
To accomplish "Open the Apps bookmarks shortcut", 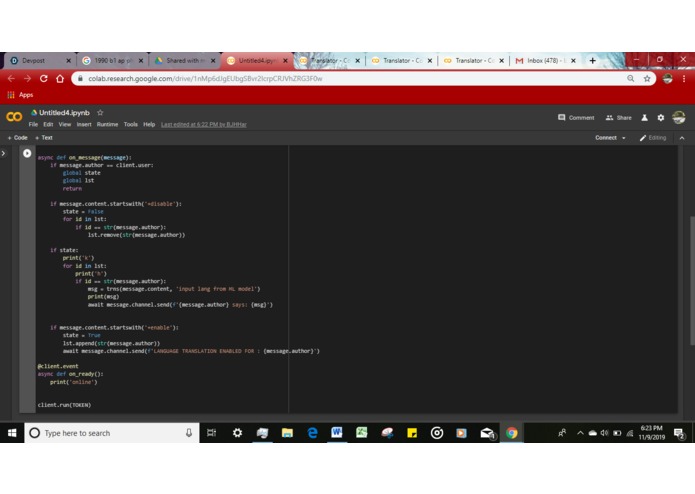I will click(20, 95).
